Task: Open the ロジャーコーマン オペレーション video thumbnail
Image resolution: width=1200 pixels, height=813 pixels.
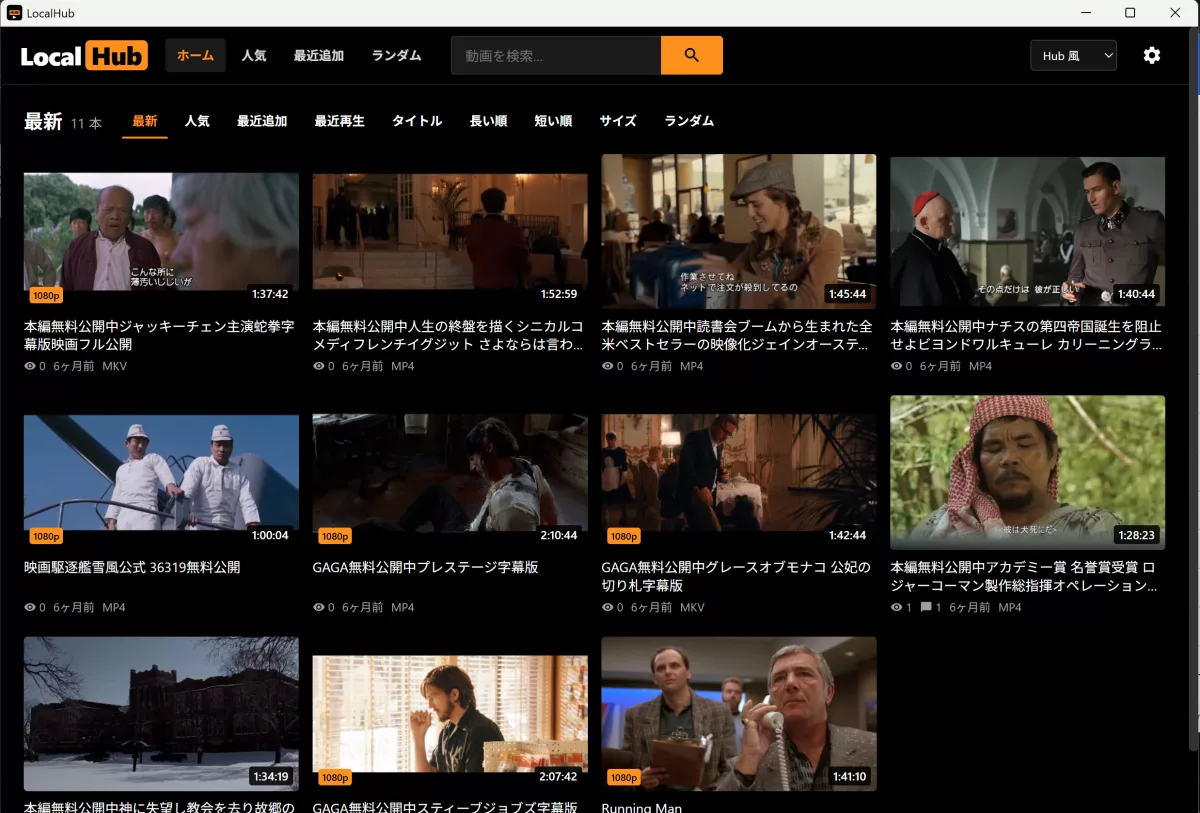Action: pyautogui.click(x=1028, y=472)
